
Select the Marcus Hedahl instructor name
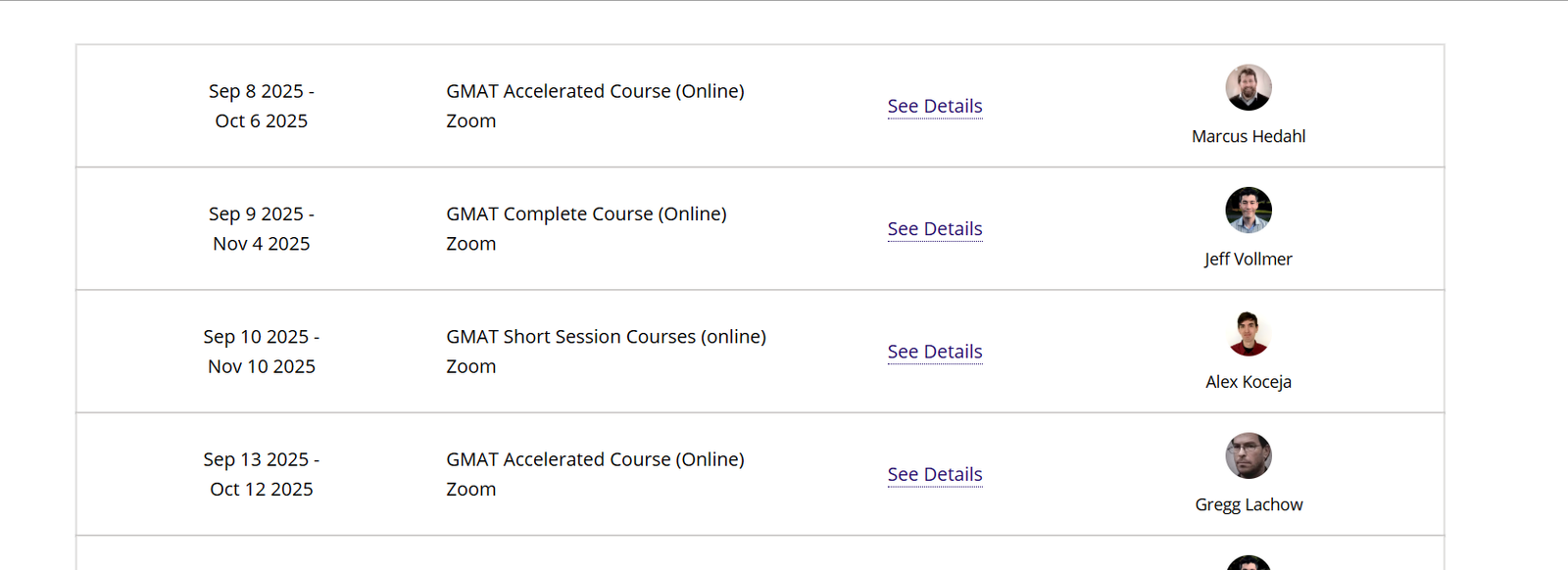[x=1248, y=136]
